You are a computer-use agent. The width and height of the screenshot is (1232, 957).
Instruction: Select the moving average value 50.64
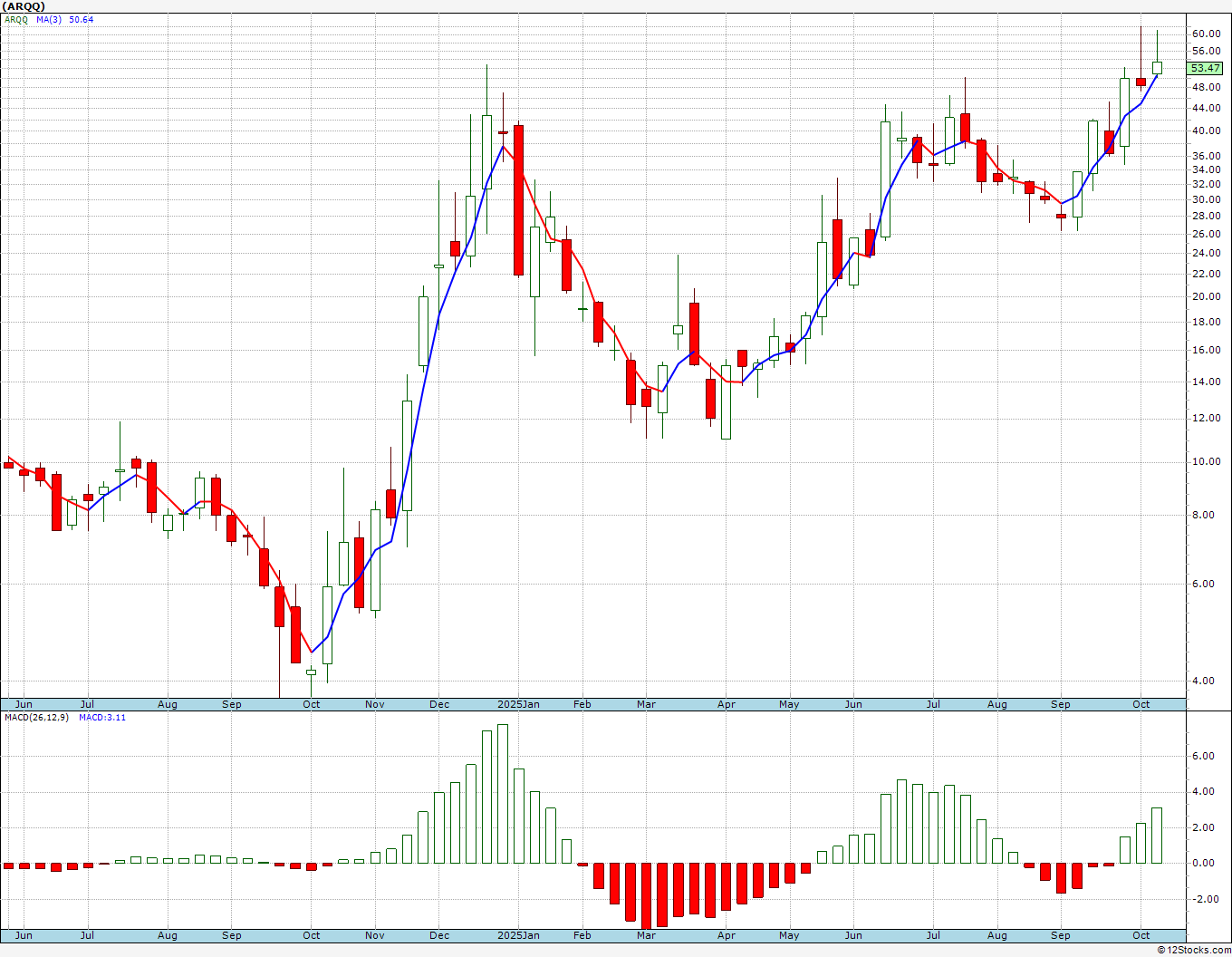click(82, 19)
